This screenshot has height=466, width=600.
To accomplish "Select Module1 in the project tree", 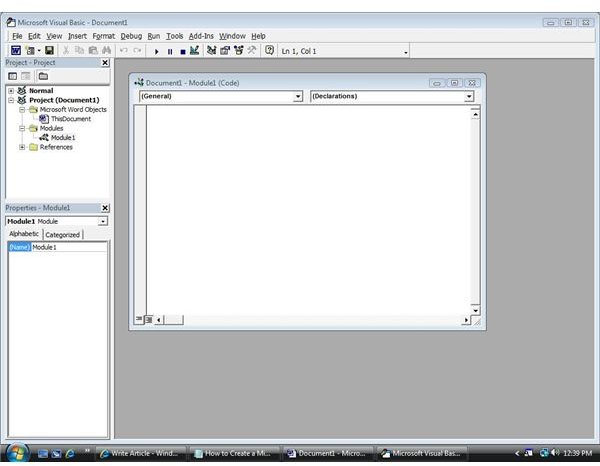I will [x=63, y=138].
